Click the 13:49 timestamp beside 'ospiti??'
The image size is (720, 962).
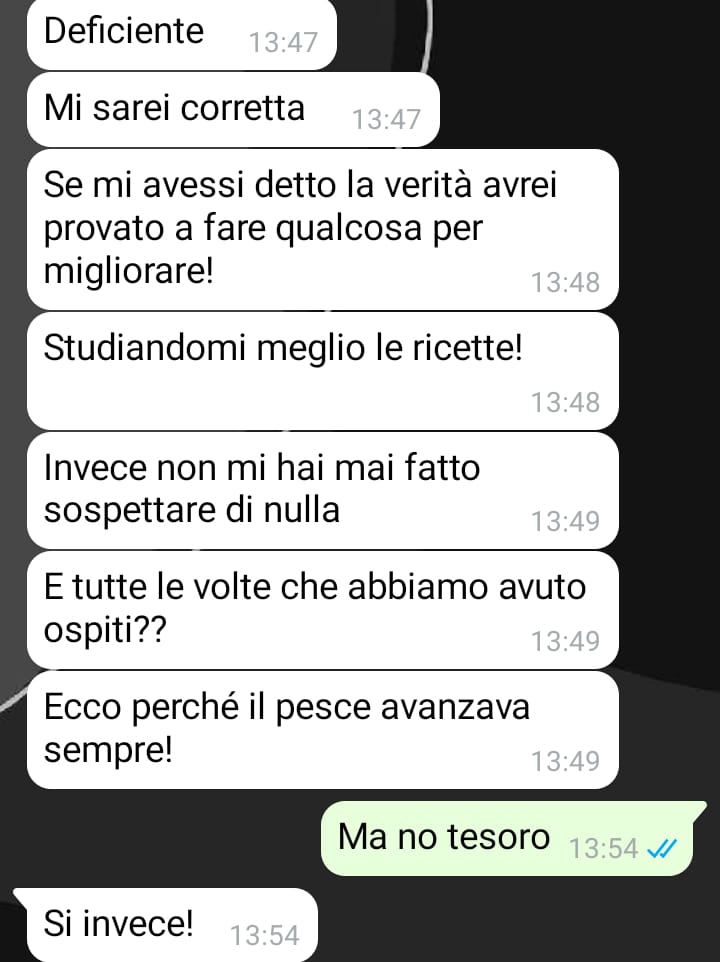click(565, 641)
